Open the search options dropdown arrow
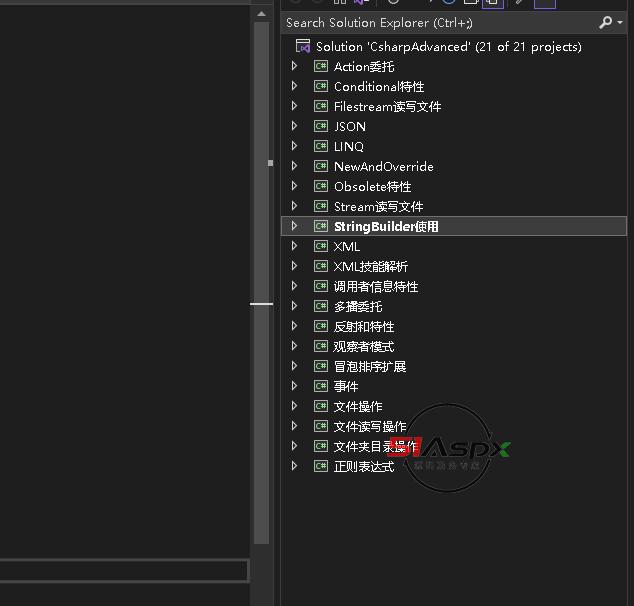Screen dimensions: 634x606 coord(620,23)
